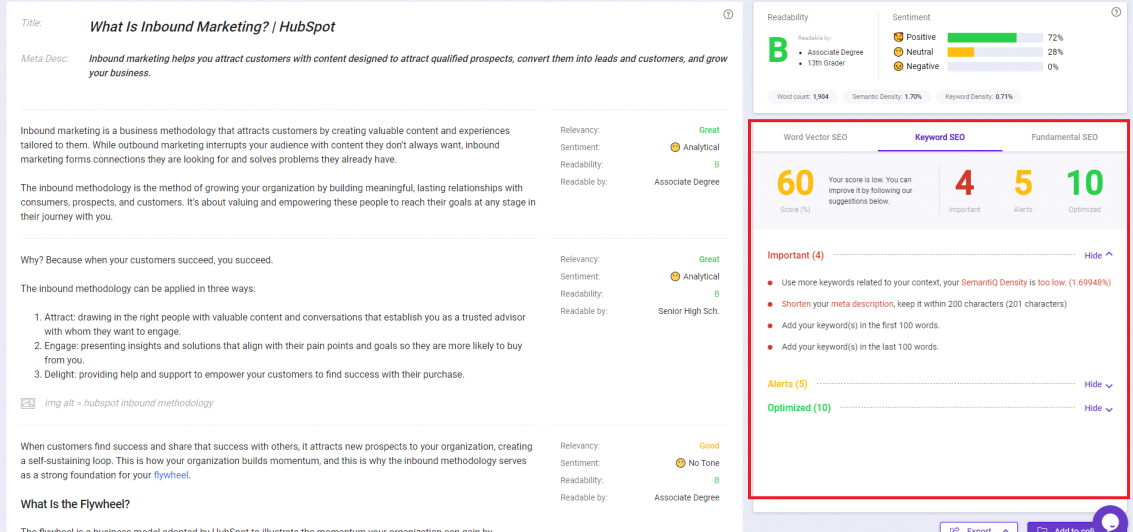The image size is (1133, 532).
Task: Toggle Hide on the Alerts (5) section
Action: pos(1098,385)
